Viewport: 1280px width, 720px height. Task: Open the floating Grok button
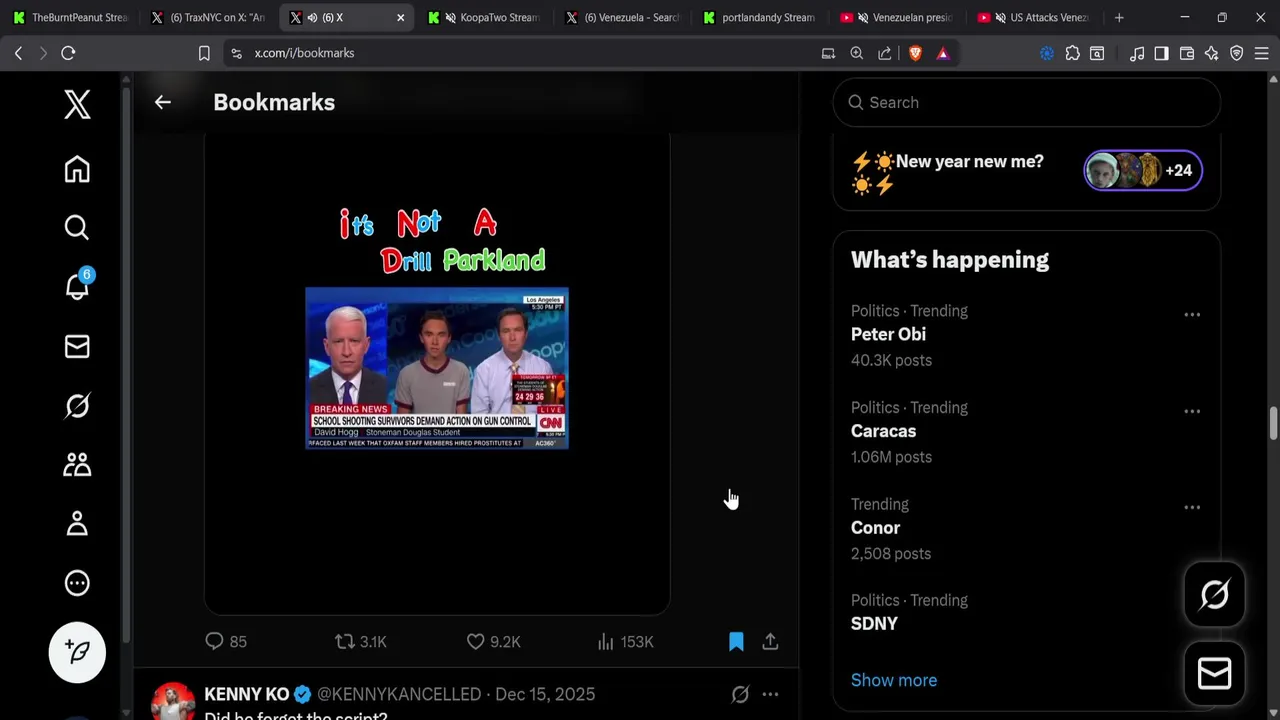click(1214, 595)
